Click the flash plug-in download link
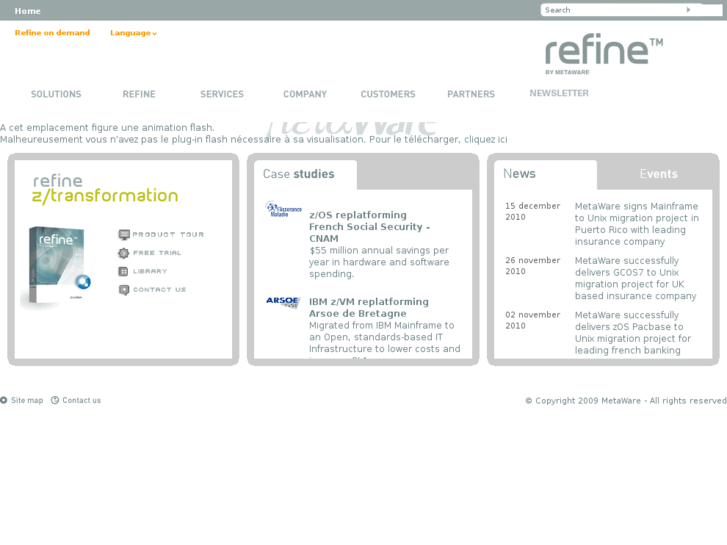Screen dimensions: 727x545 485,140
